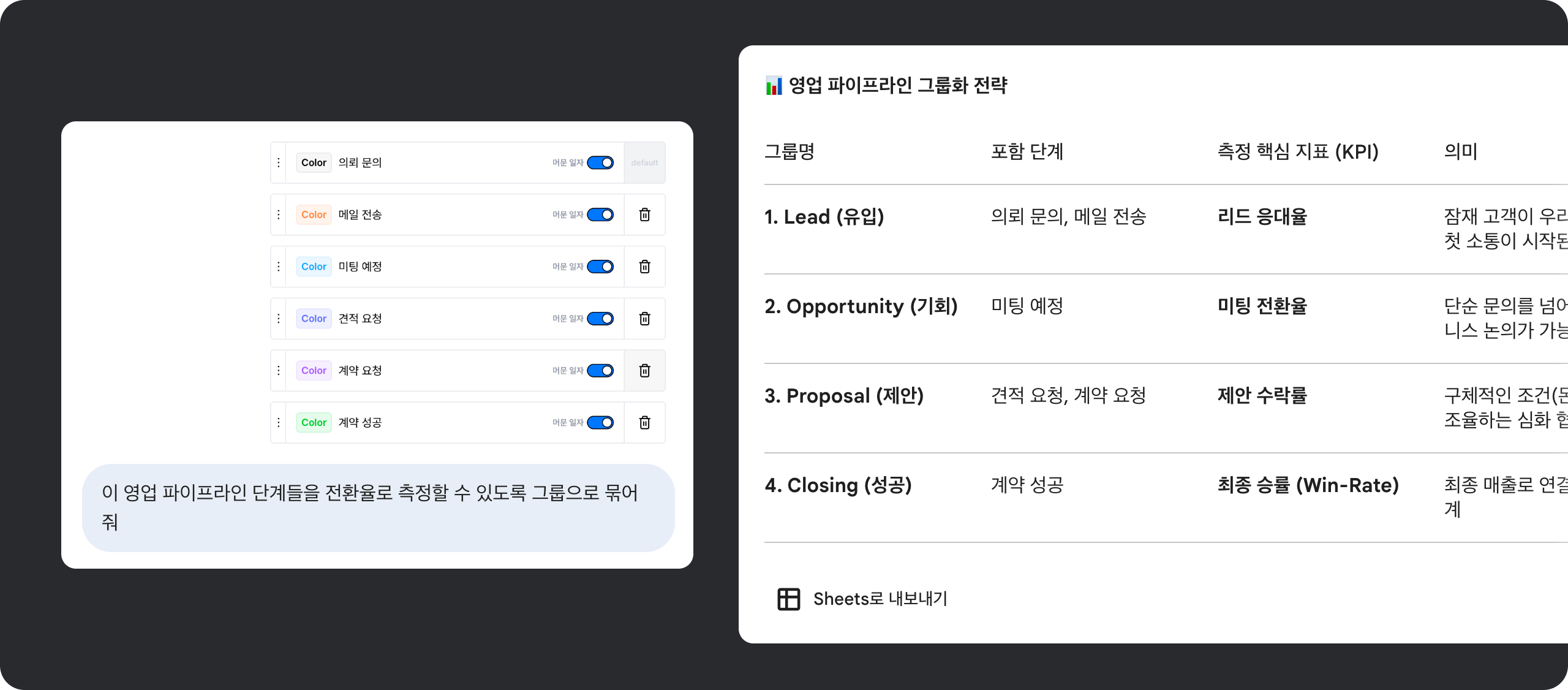Delete the 메일 전송 stage

[x=644, y=214]
